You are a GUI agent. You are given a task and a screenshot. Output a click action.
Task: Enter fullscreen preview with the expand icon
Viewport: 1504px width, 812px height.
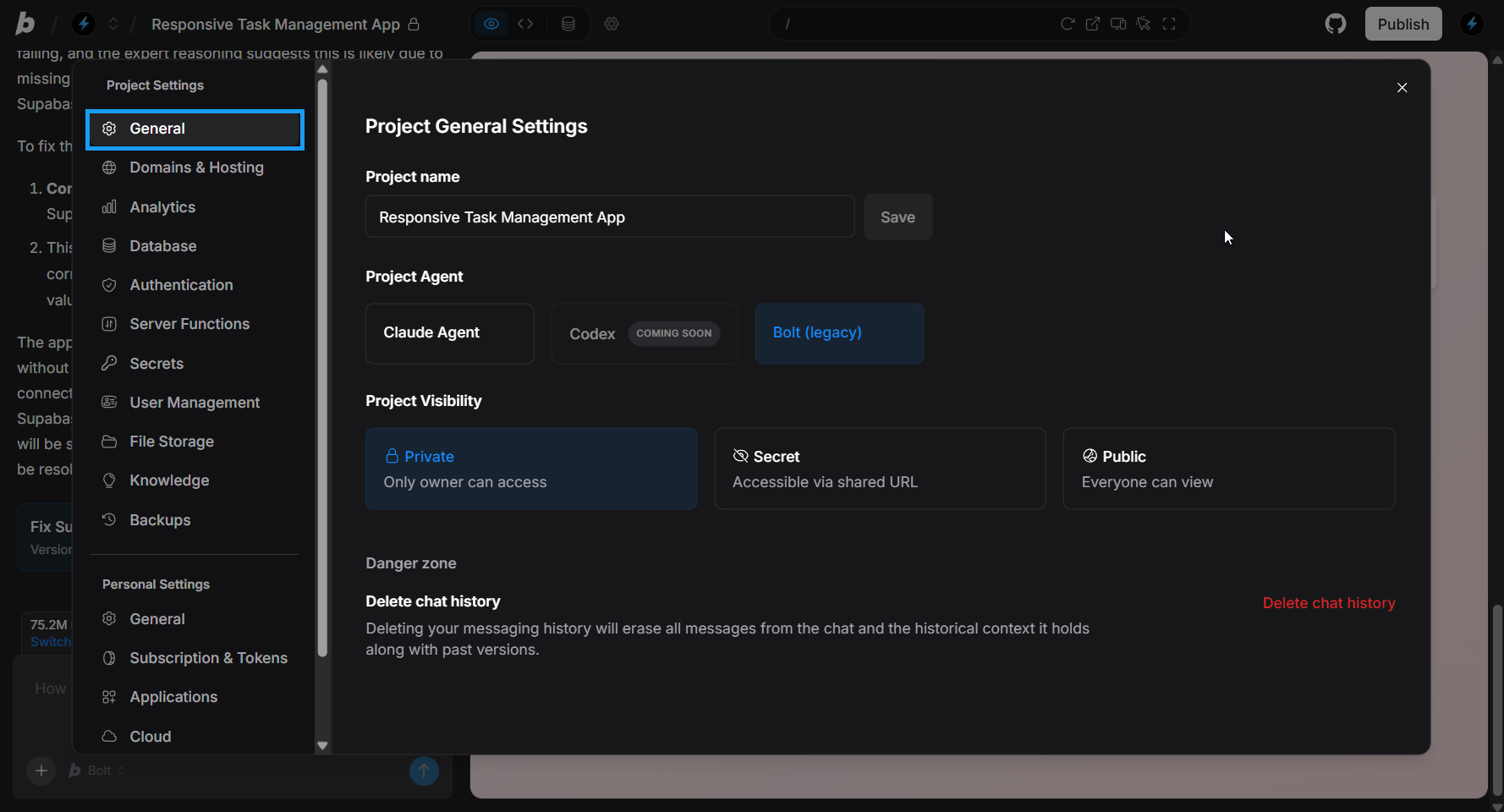1169,24
